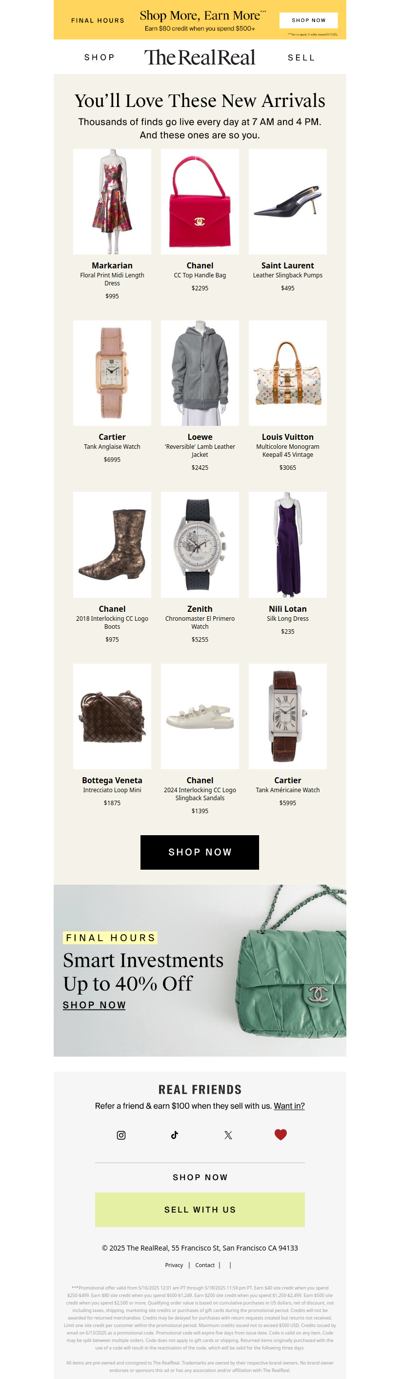Click the top banner Shop Now button
The height and width of the screenshot is (1379, 400).
[308, 20]
